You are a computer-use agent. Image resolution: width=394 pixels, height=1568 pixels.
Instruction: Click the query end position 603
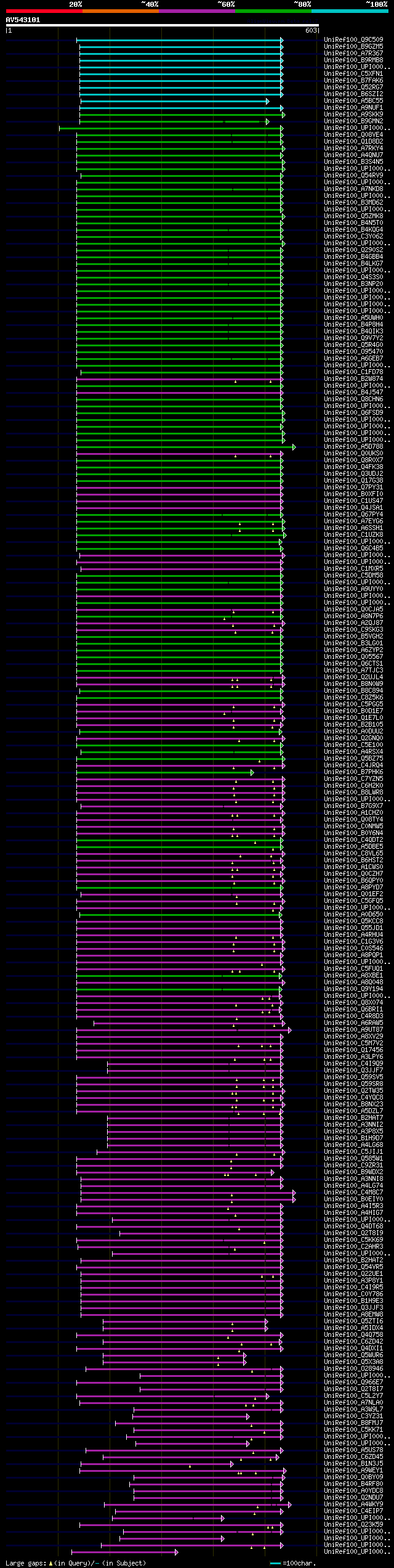(312, 30)
